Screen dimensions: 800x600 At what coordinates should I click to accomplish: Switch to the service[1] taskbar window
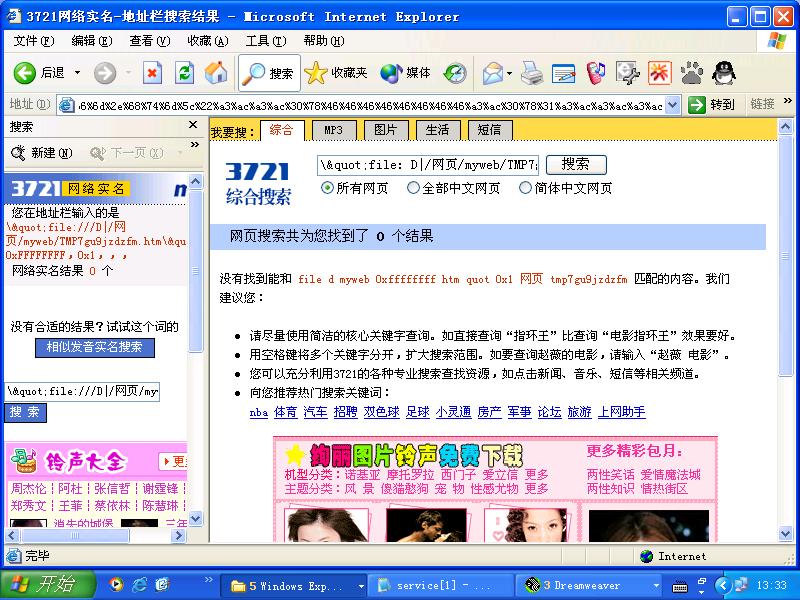point(442,586)
